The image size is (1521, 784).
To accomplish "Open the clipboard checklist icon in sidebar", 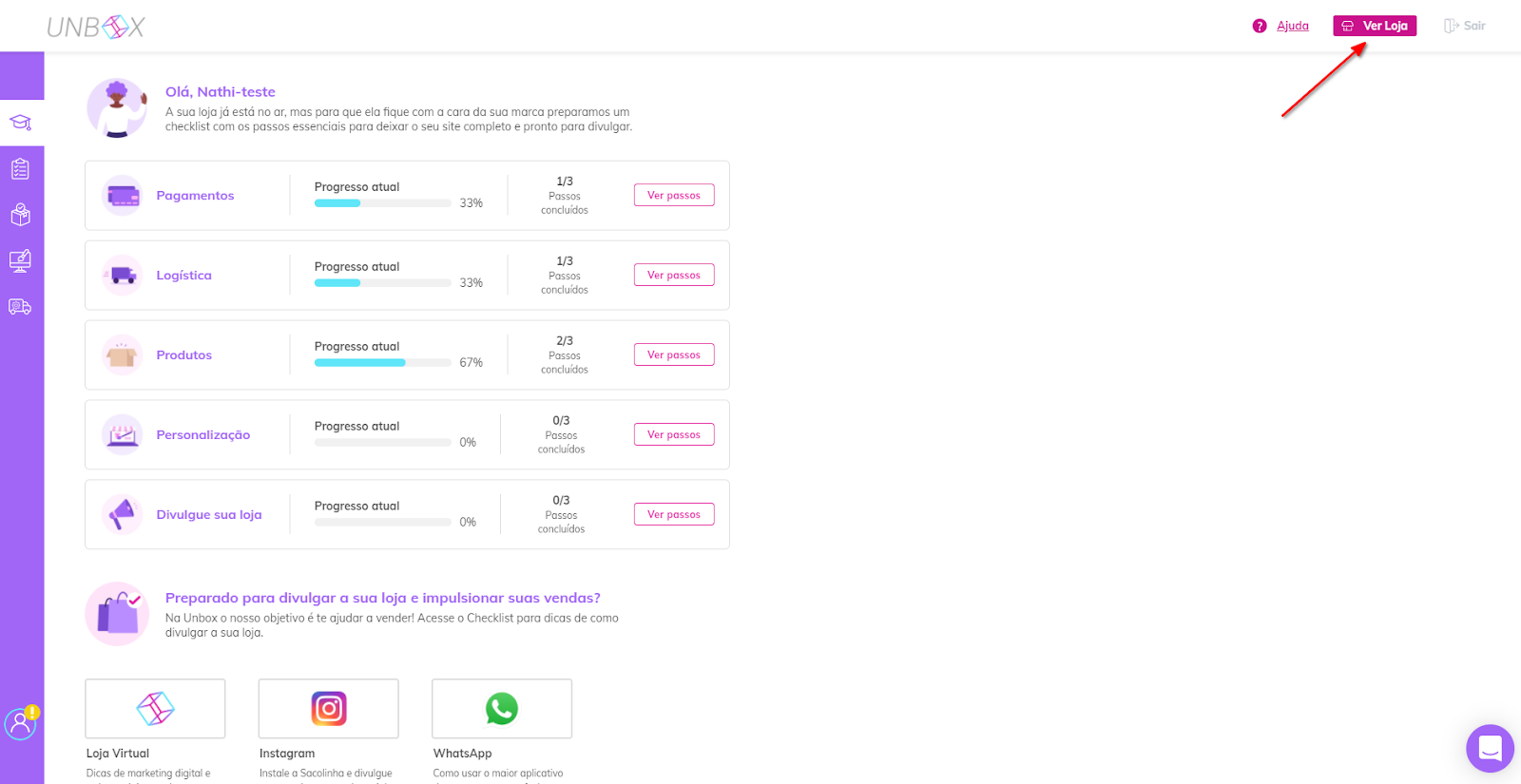I will tap(21, 169).
